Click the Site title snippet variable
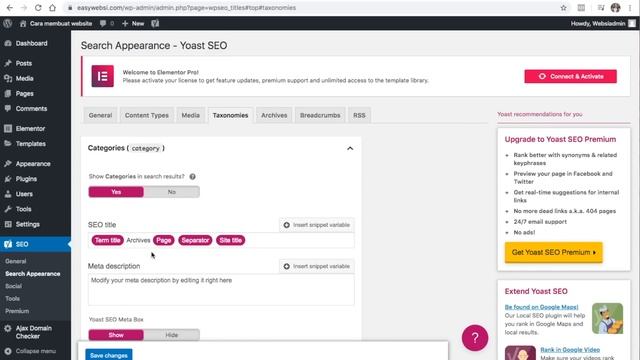Image resolution: width=640 pixels, height=360 pixels. pos(231,240)
